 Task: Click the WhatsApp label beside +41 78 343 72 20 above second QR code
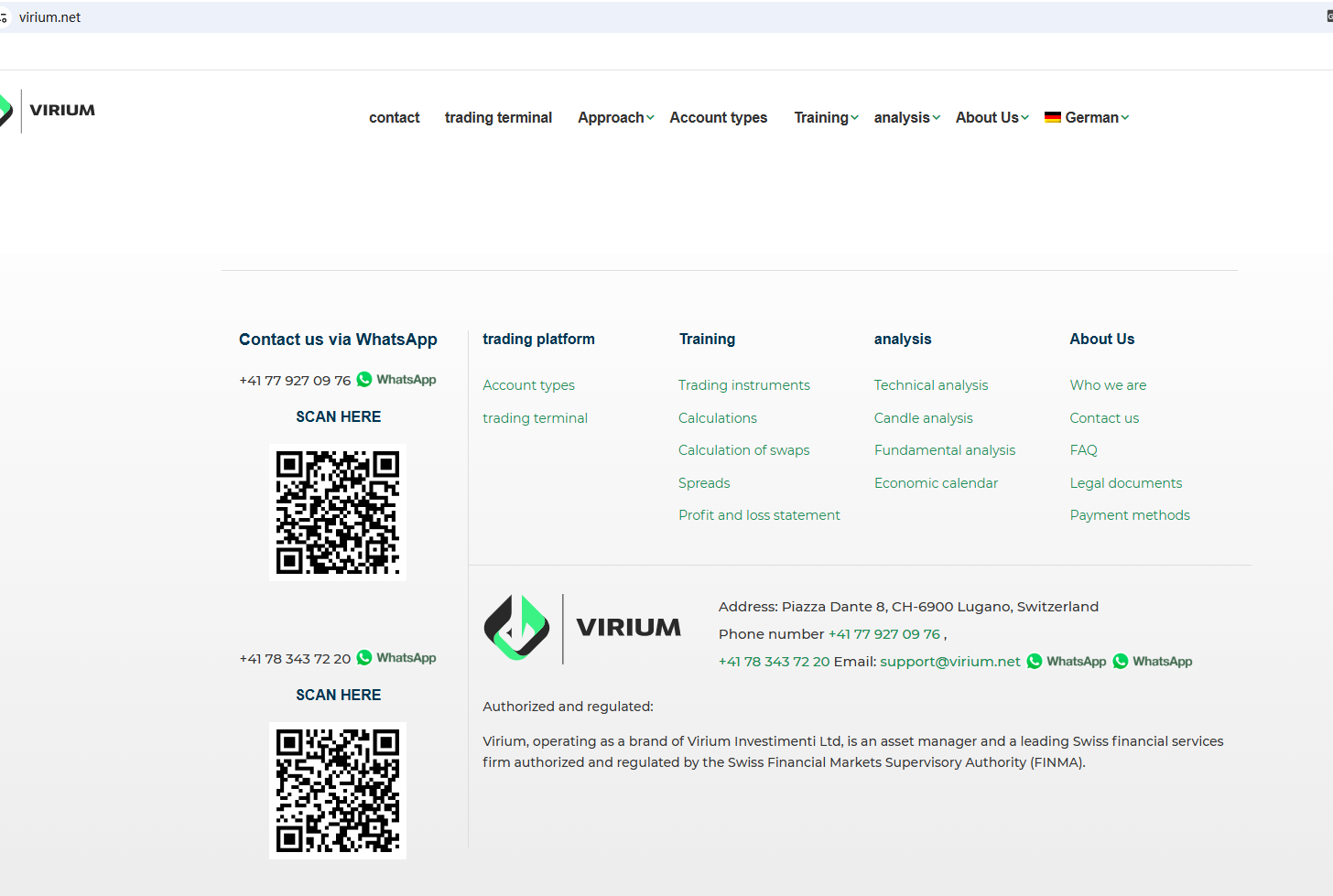406,658
